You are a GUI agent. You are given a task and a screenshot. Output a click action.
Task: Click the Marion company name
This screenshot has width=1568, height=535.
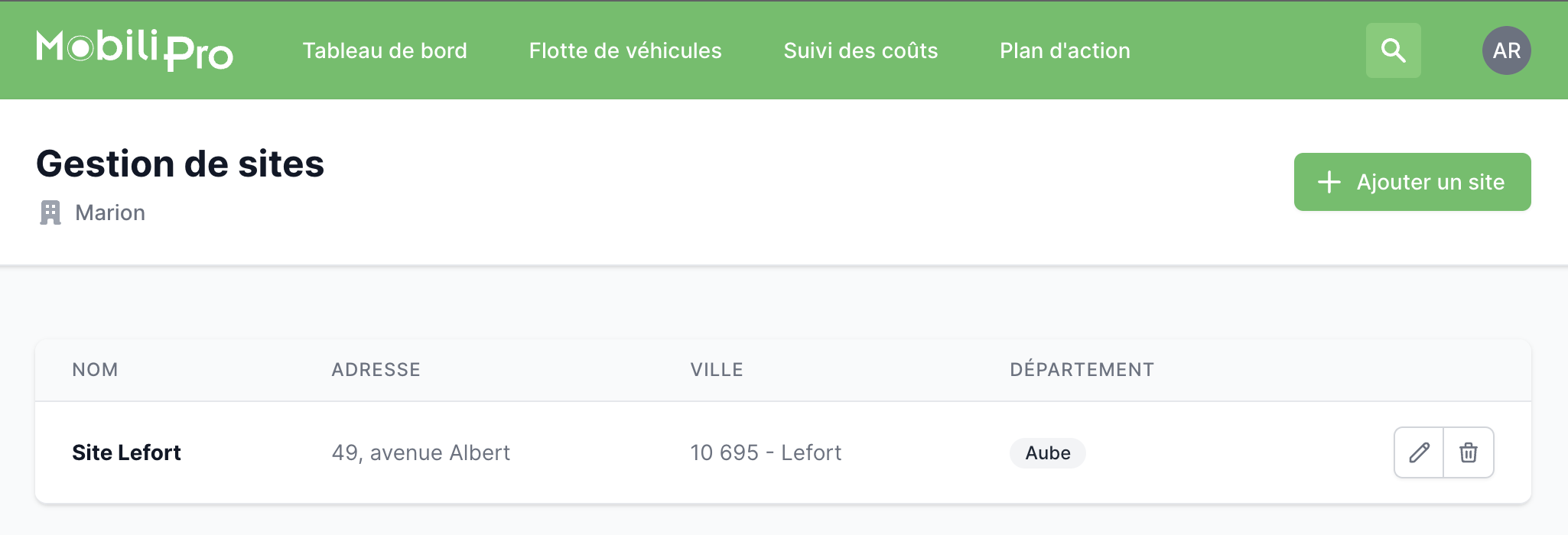click(110, 212)
